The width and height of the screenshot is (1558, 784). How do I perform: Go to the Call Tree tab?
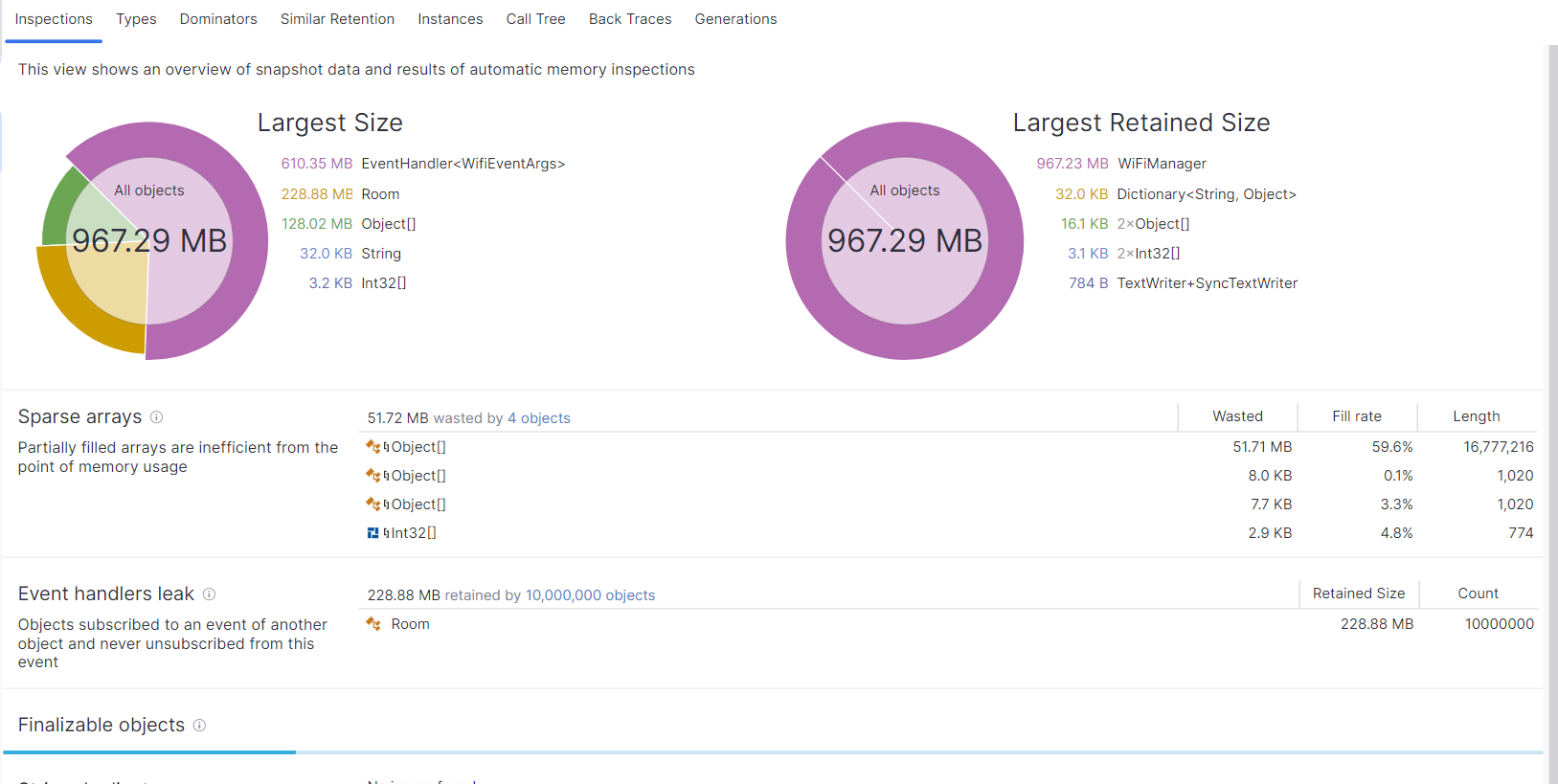click(x=535, y=19)
